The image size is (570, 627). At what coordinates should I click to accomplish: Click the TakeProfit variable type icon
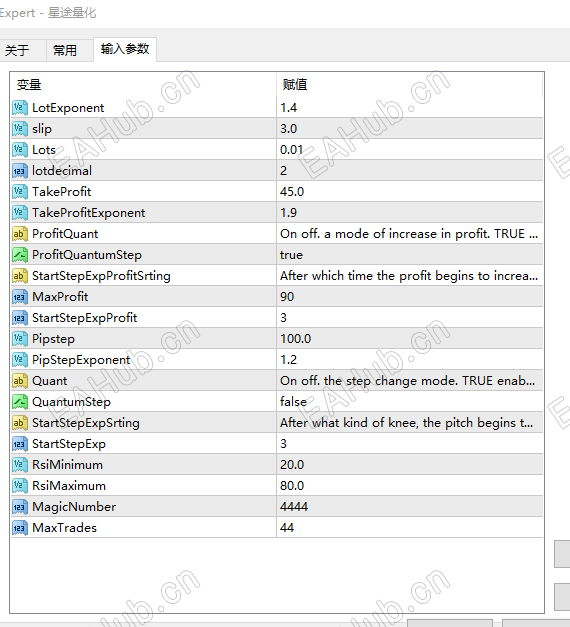[x=20, y=192]
